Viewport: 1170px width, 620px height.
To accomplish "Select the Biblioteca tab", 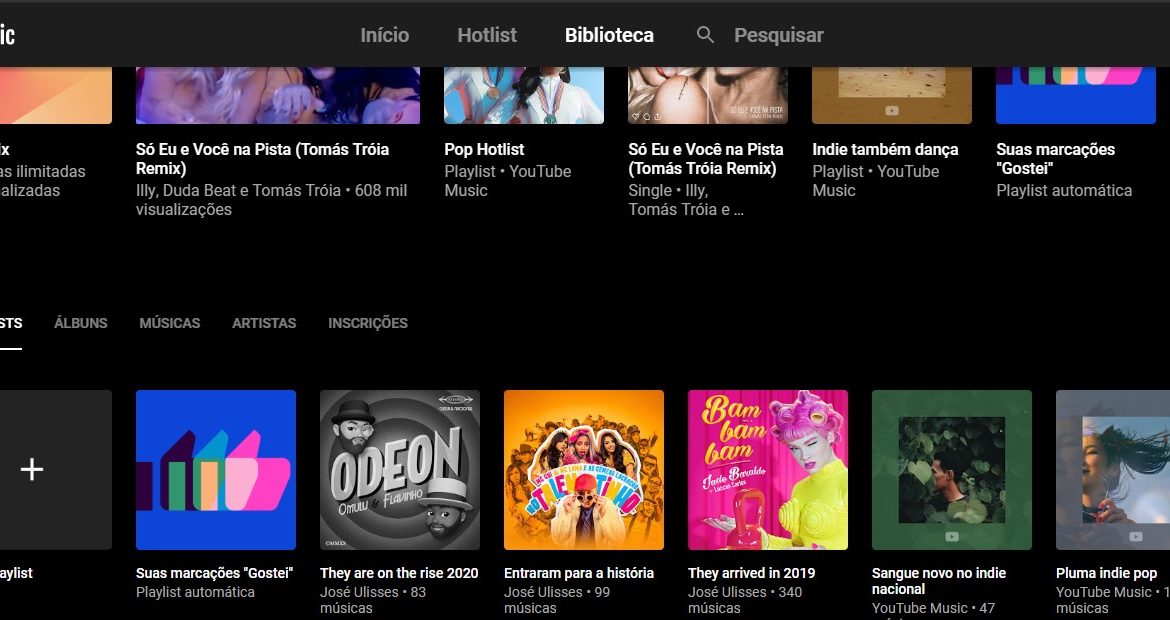I will click(x=609, y=35).
